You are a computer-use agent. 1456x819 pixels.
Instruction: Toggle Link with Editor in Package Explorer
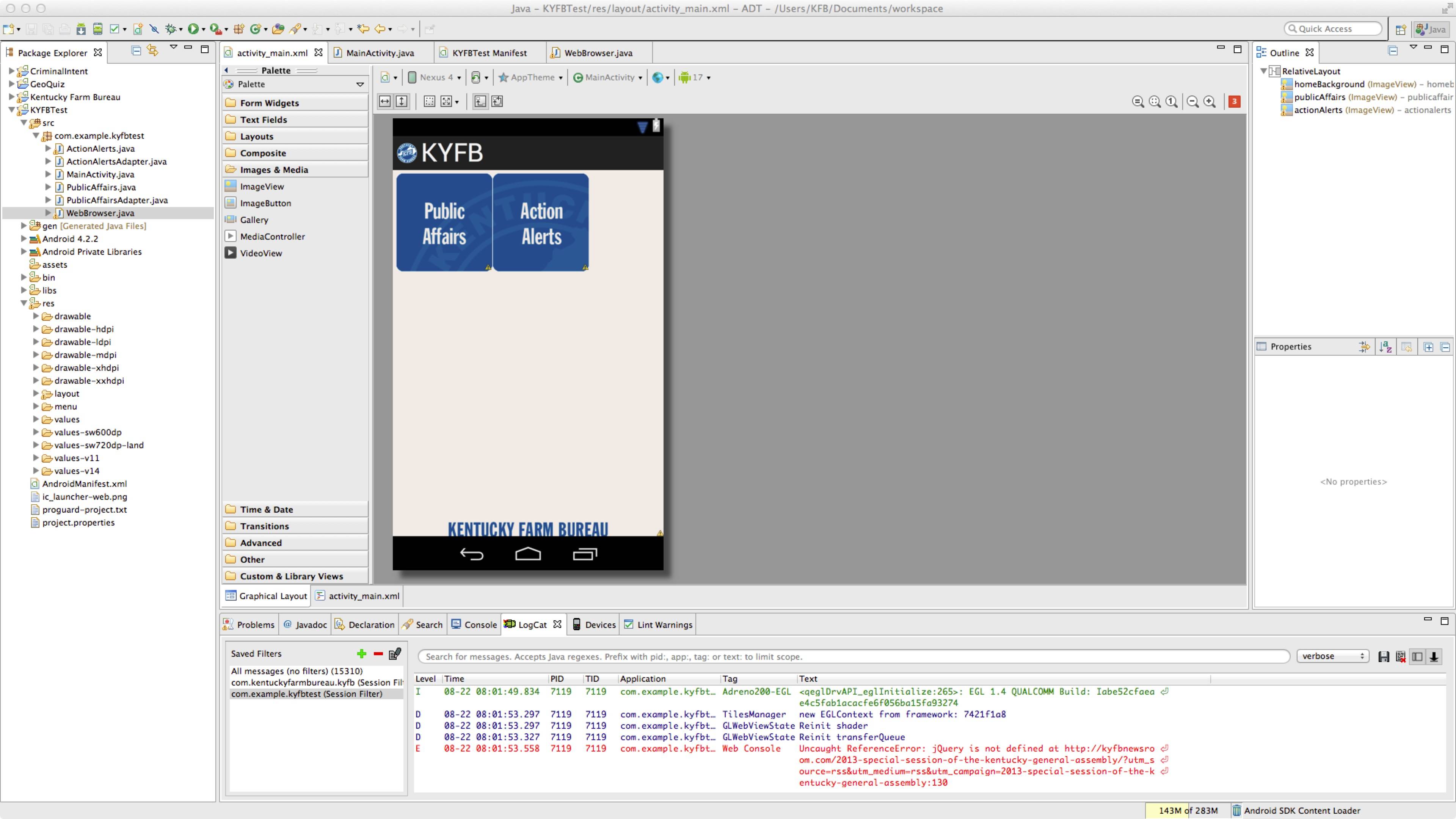click(152, 51)
